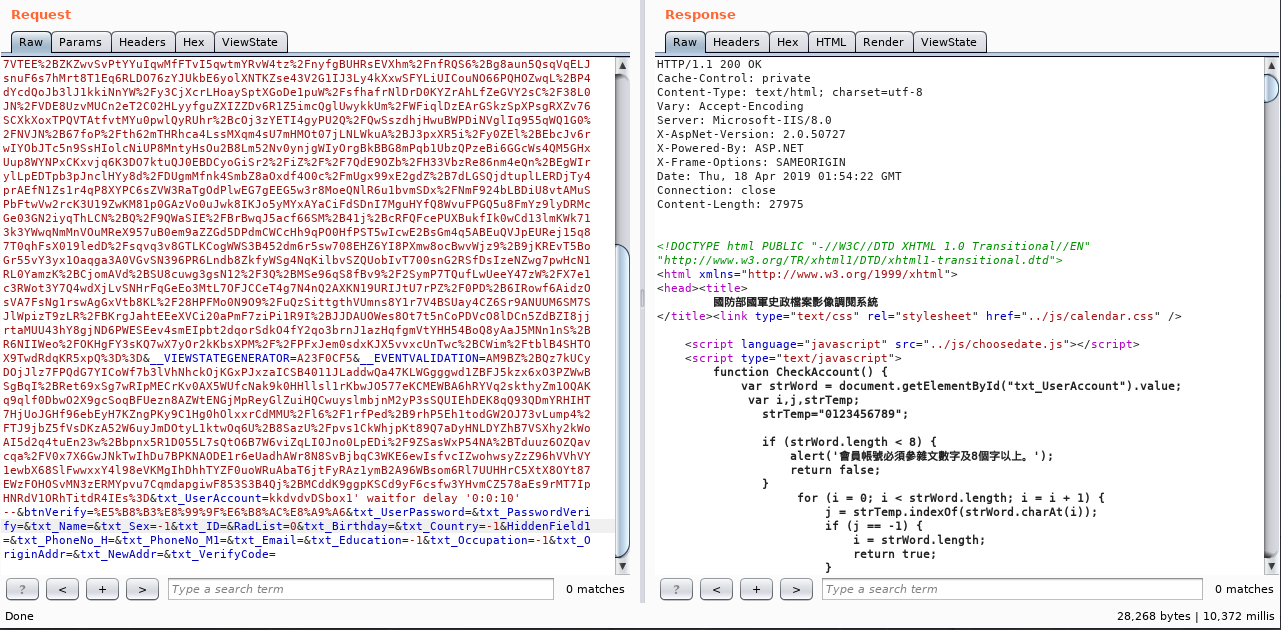Open the Render tab in Response panel

tap(883, 42)
